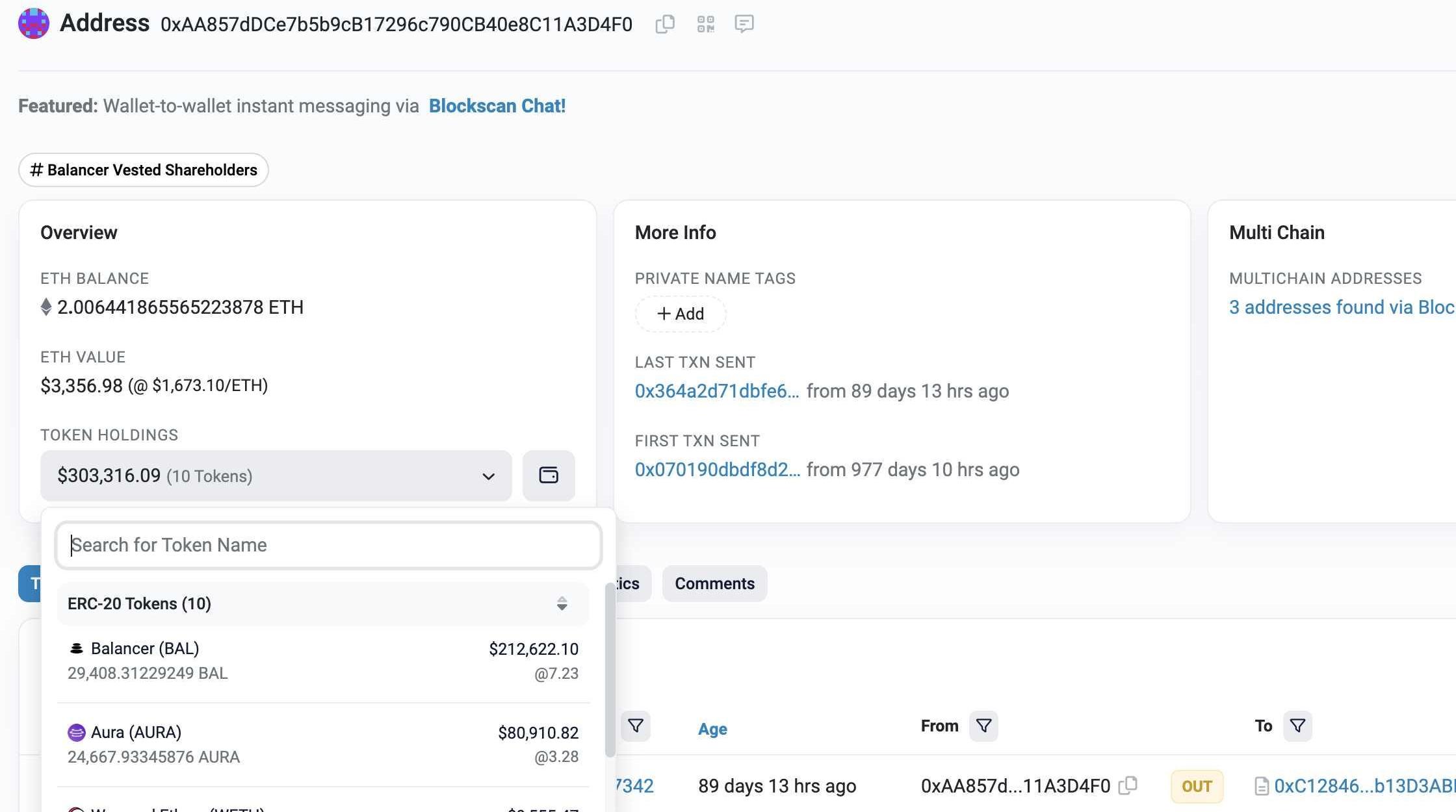1456x812 pixels.
Task: Click the Balancer Vested Shareholders tag
Action: (x=144, y=170)
